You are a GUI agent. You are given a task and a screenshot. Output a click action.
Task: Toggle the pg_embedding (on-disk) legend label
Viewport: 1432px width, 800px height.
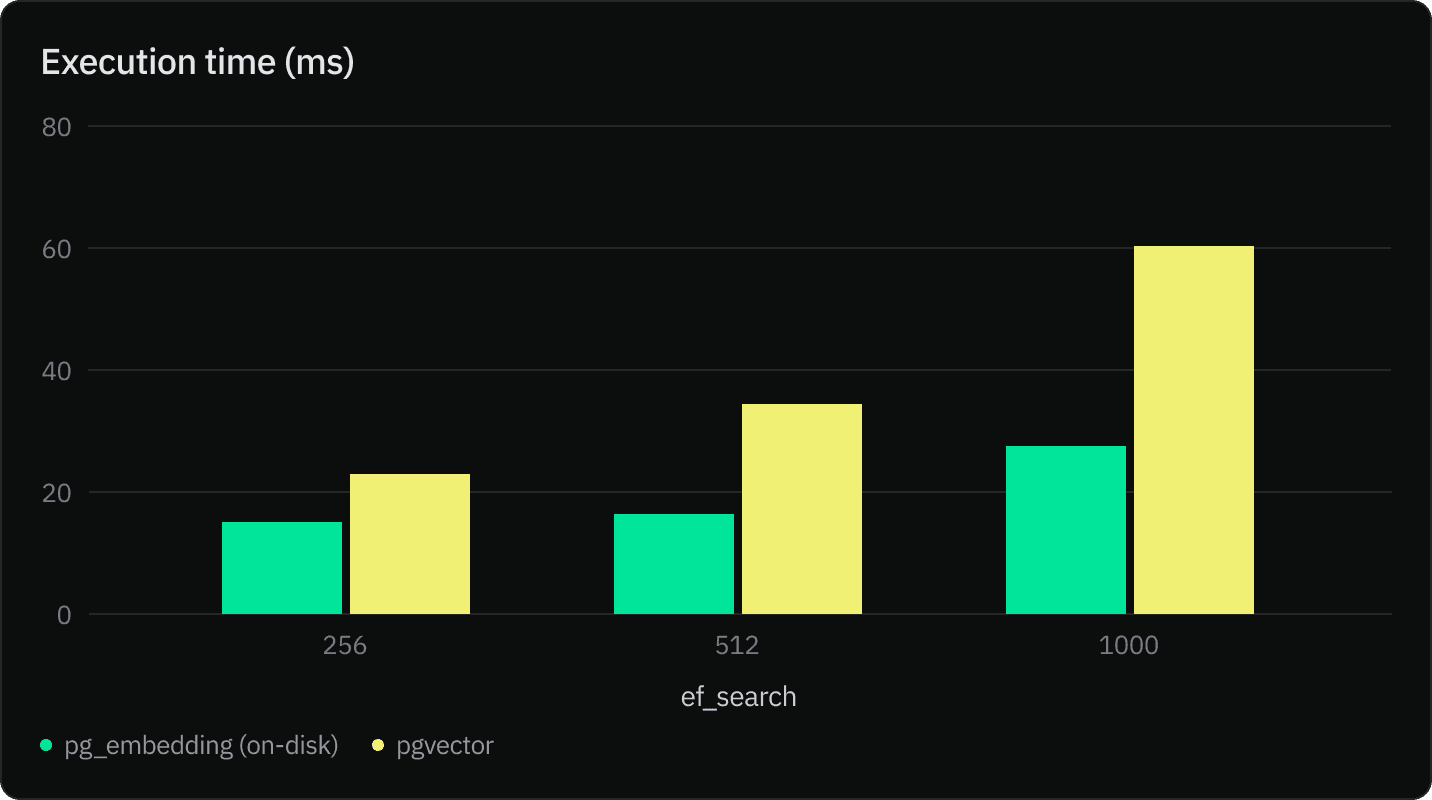(x=201, y=745)
